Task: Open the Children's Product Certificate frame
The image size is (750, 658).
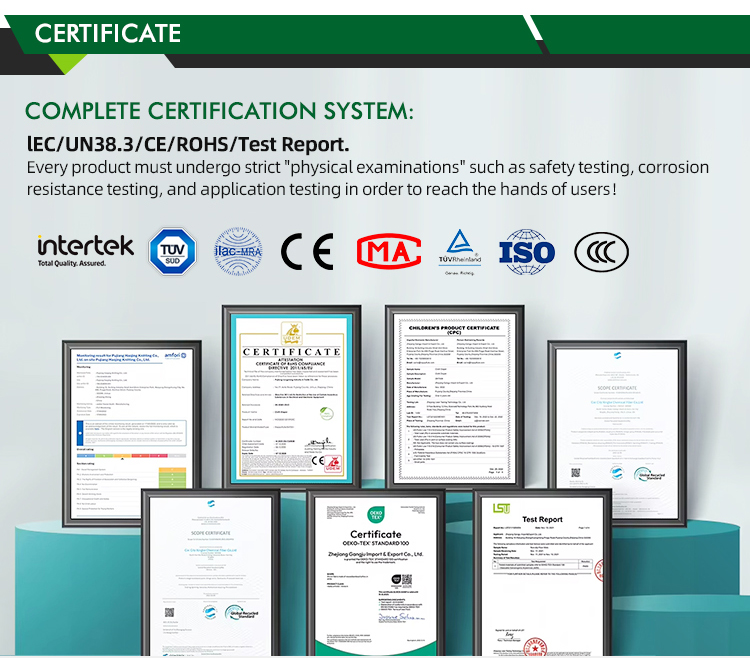Action: click(454, 396)
